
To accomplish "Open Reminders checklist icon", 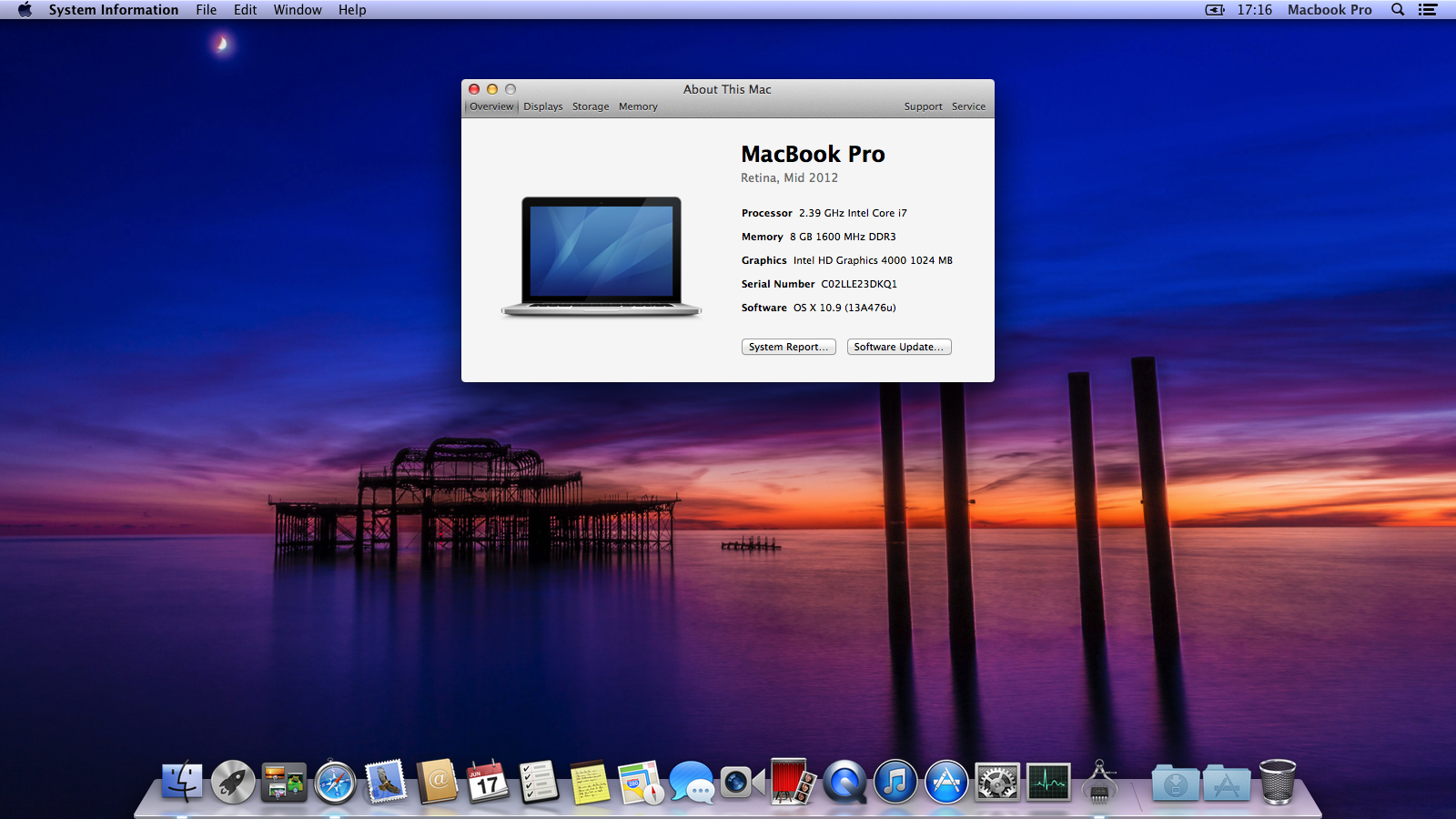I will click(539, 782).
